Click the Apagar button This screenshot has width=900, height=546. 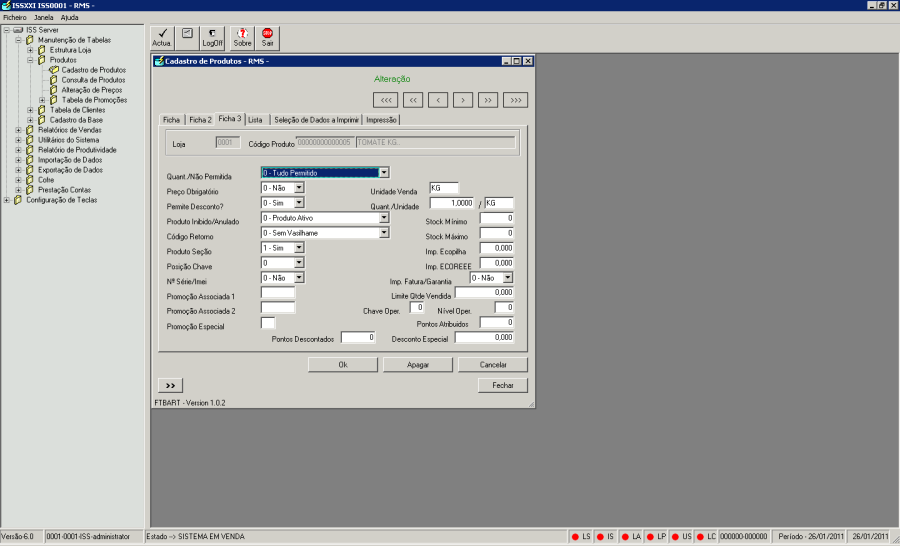(418, 365)
